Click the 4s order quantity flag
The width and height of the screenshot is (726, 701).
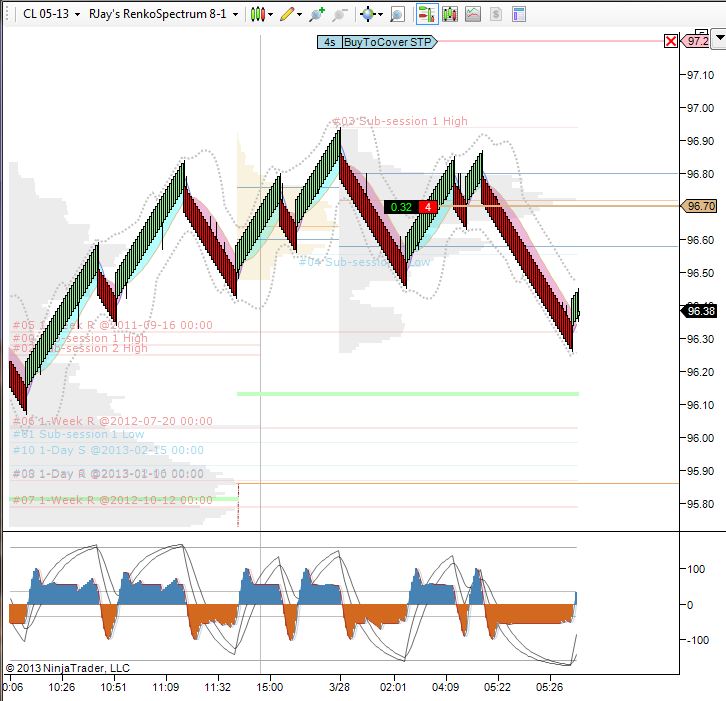click(330, 42)
